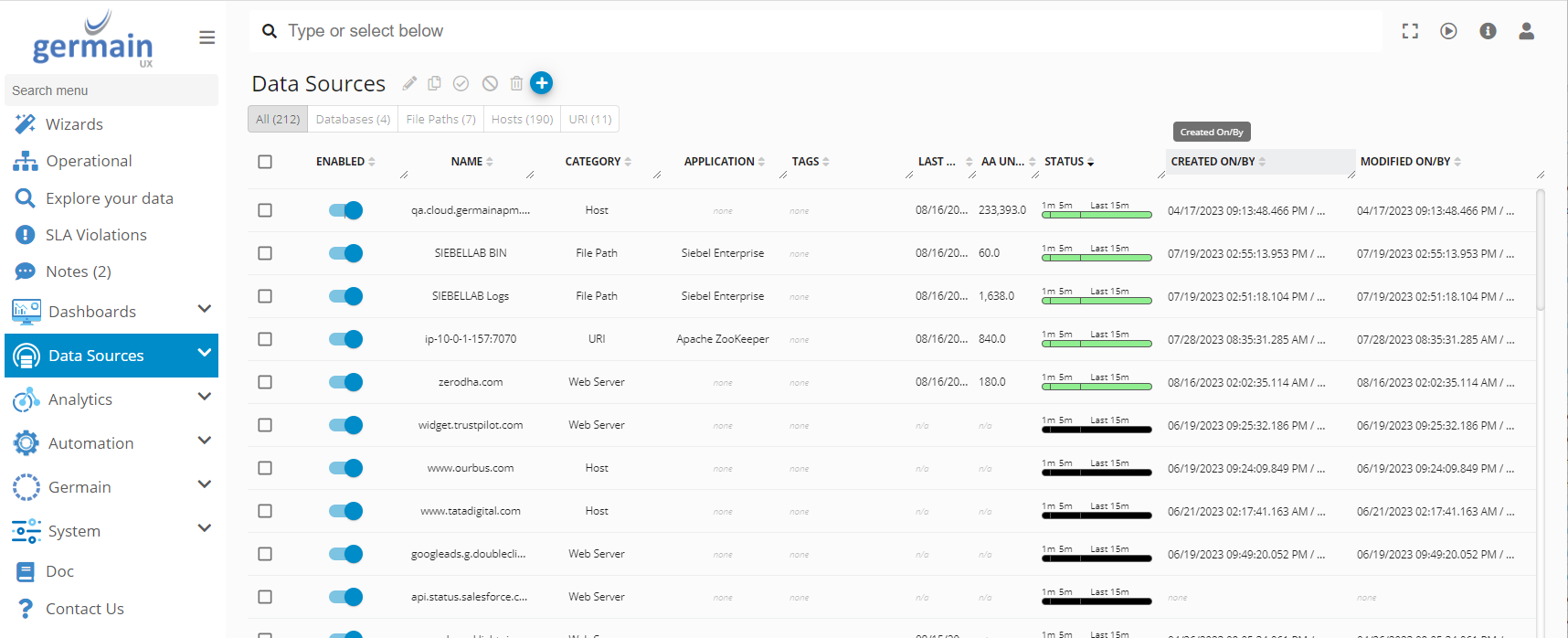Image resolution: width=1568 pixels, height=638 pixels.
Task: Switch to the Databases (4) tab
Action: click(x=353, y=119)
